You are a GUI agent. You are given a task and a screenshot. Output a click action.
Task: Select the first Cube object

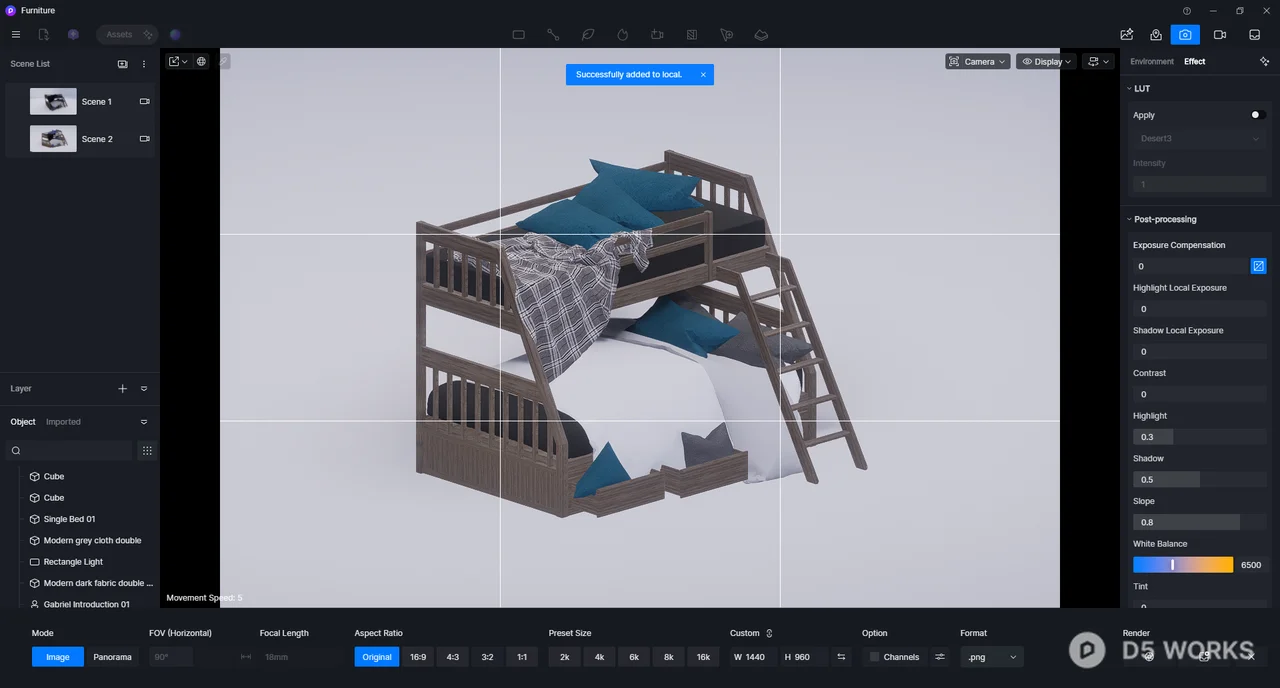point(54,477)
